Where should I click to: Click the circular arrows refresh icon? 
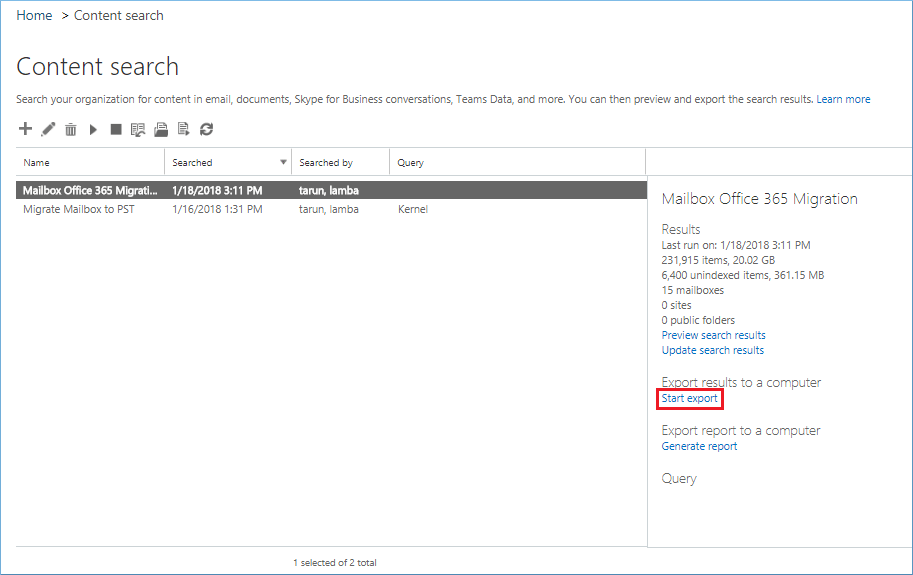click(206, 129)
